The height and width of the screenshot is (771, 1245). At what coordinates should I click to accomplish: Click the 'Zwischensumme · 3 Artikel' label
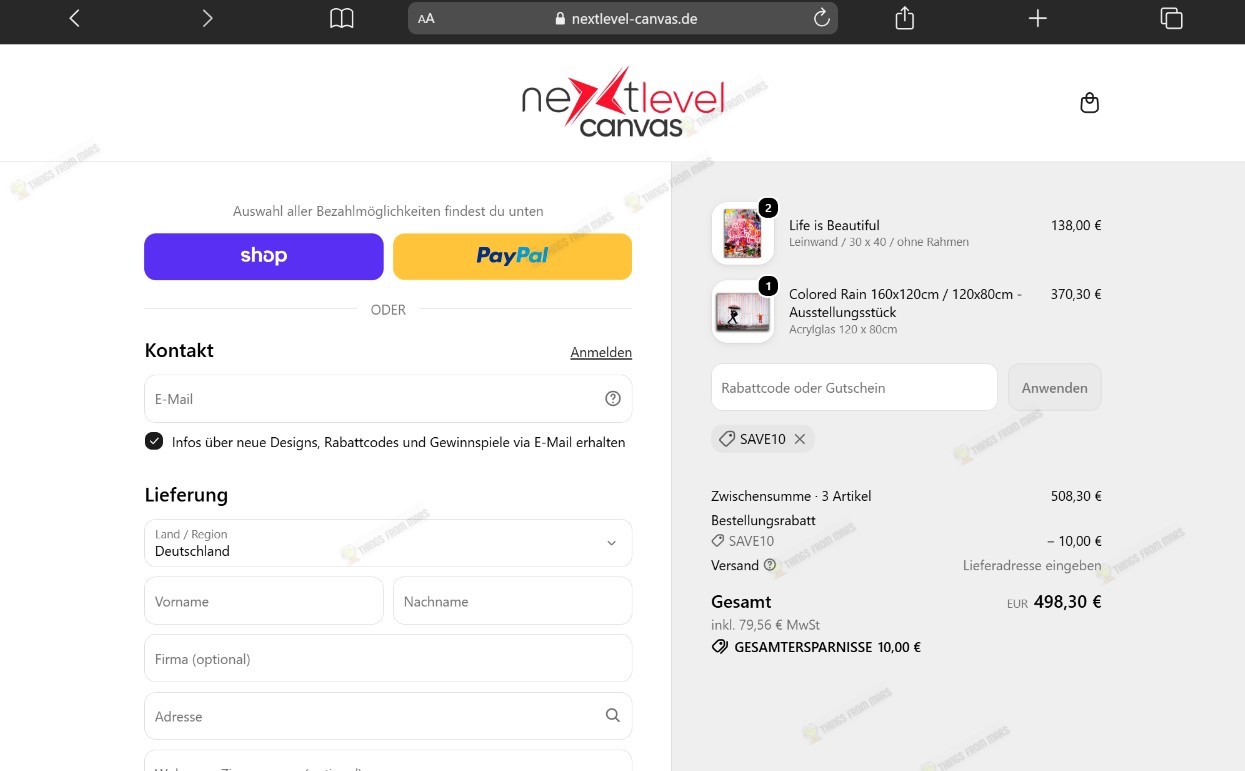[x=791, y=496]
